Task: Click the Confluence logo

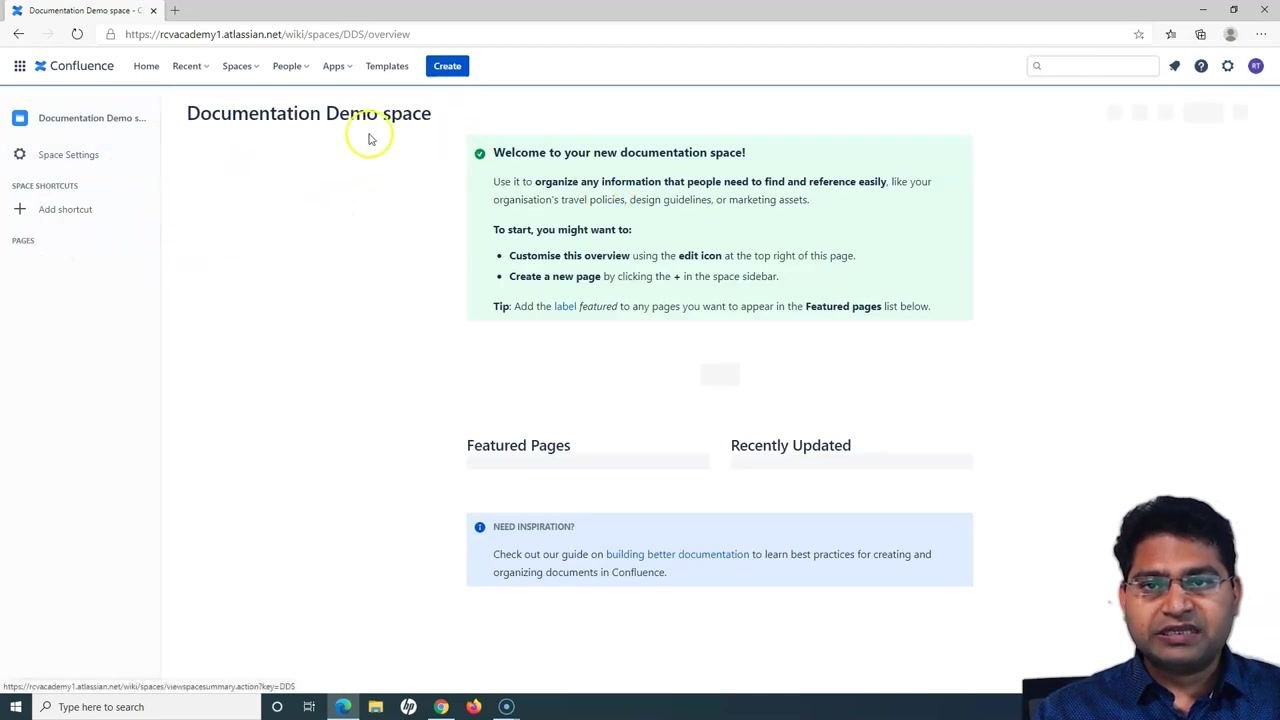Action: point(74,66)
